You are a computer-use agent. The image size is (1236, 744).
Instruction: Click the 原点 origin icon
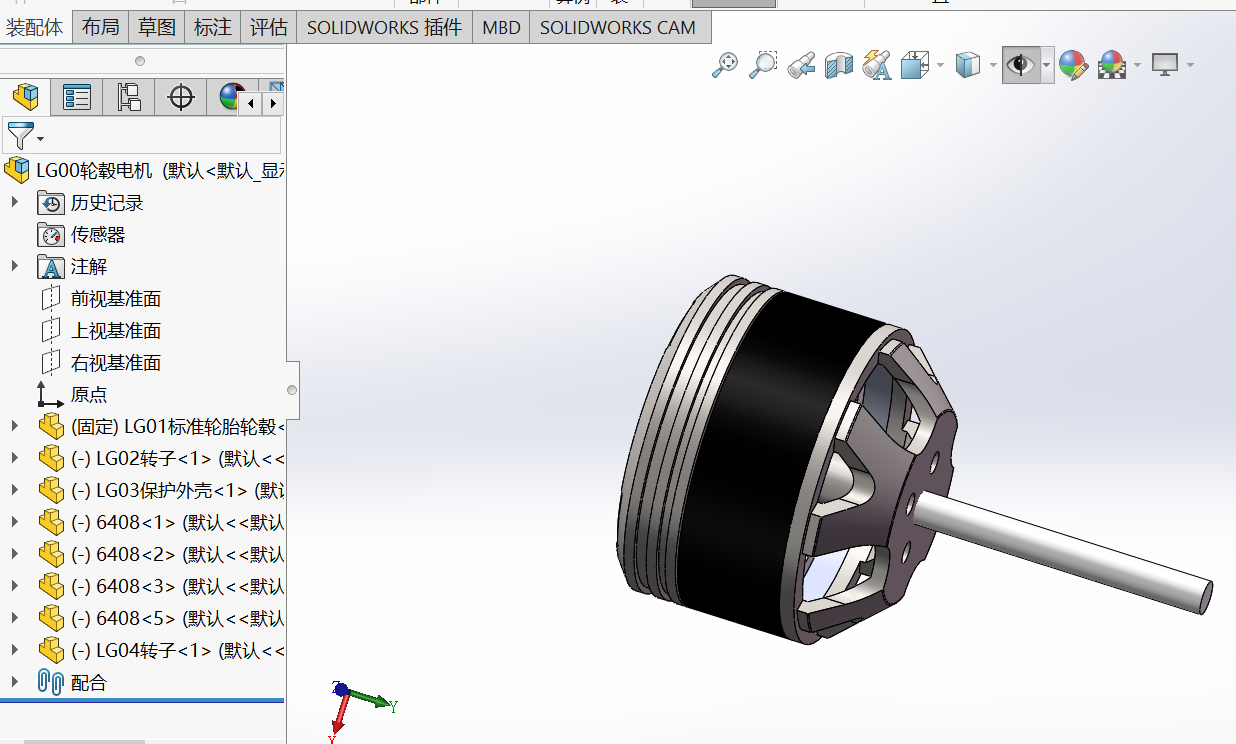tap(50, 394)
